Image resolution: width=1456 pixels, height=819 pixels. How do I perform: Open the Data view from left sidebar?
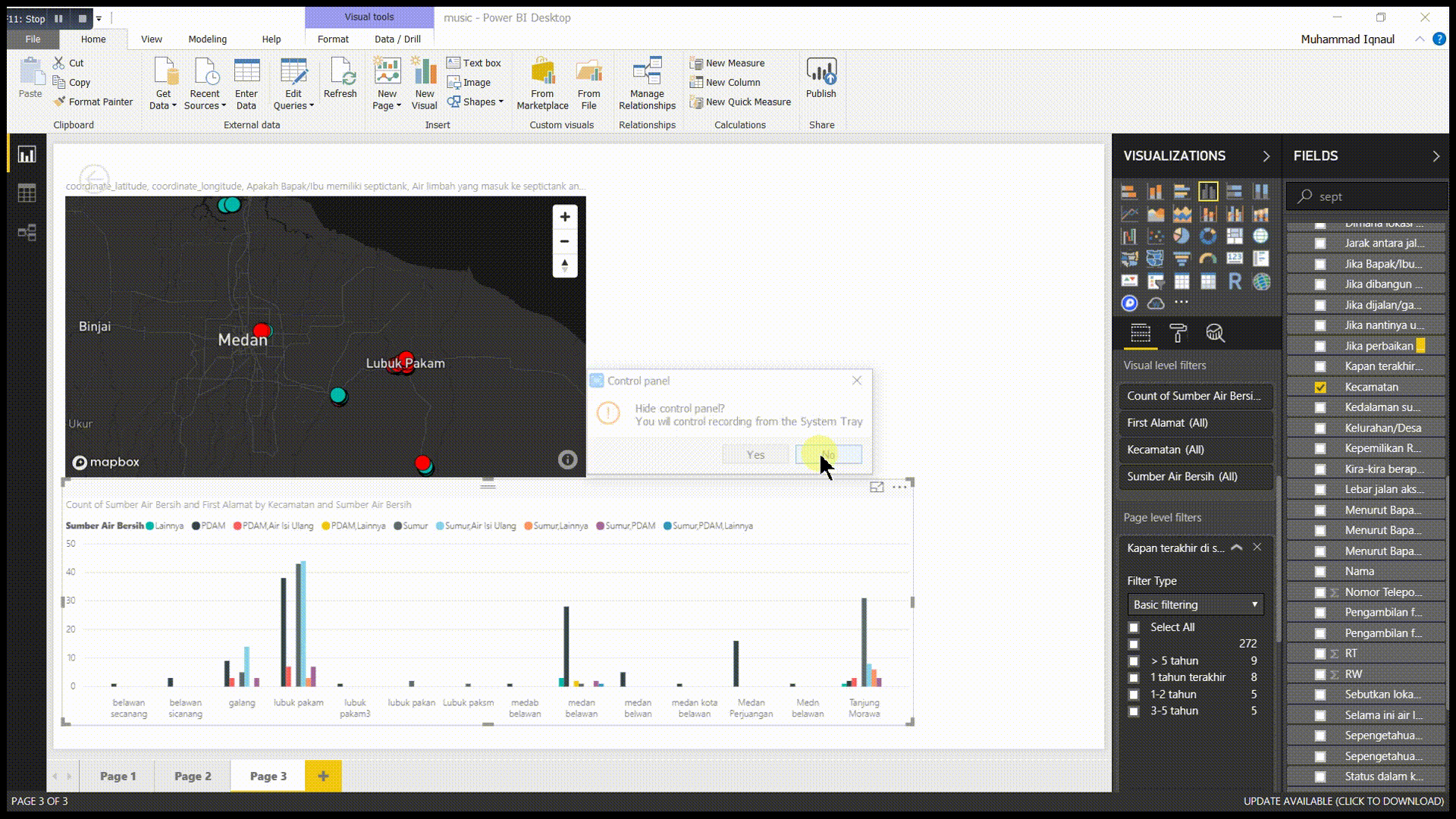click(27, 193)
